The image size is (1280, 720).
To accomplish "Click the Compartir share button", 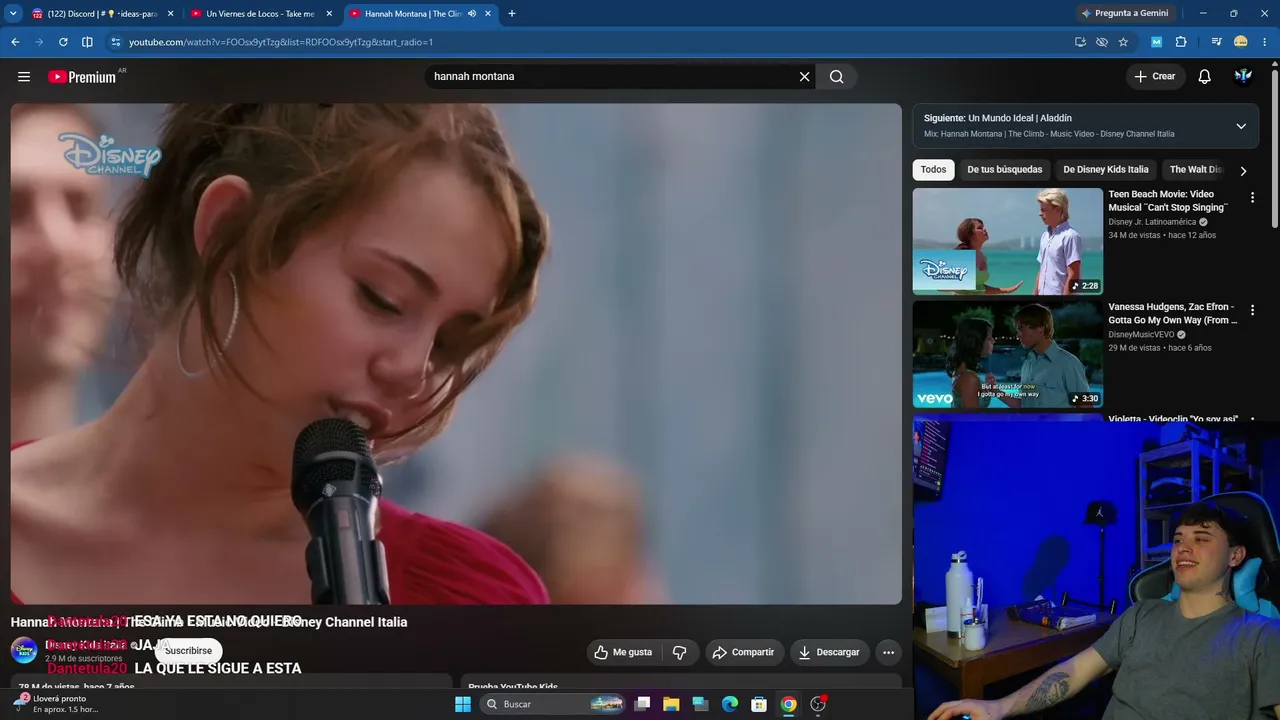I will pyautogui.click(x=742, y=652).
